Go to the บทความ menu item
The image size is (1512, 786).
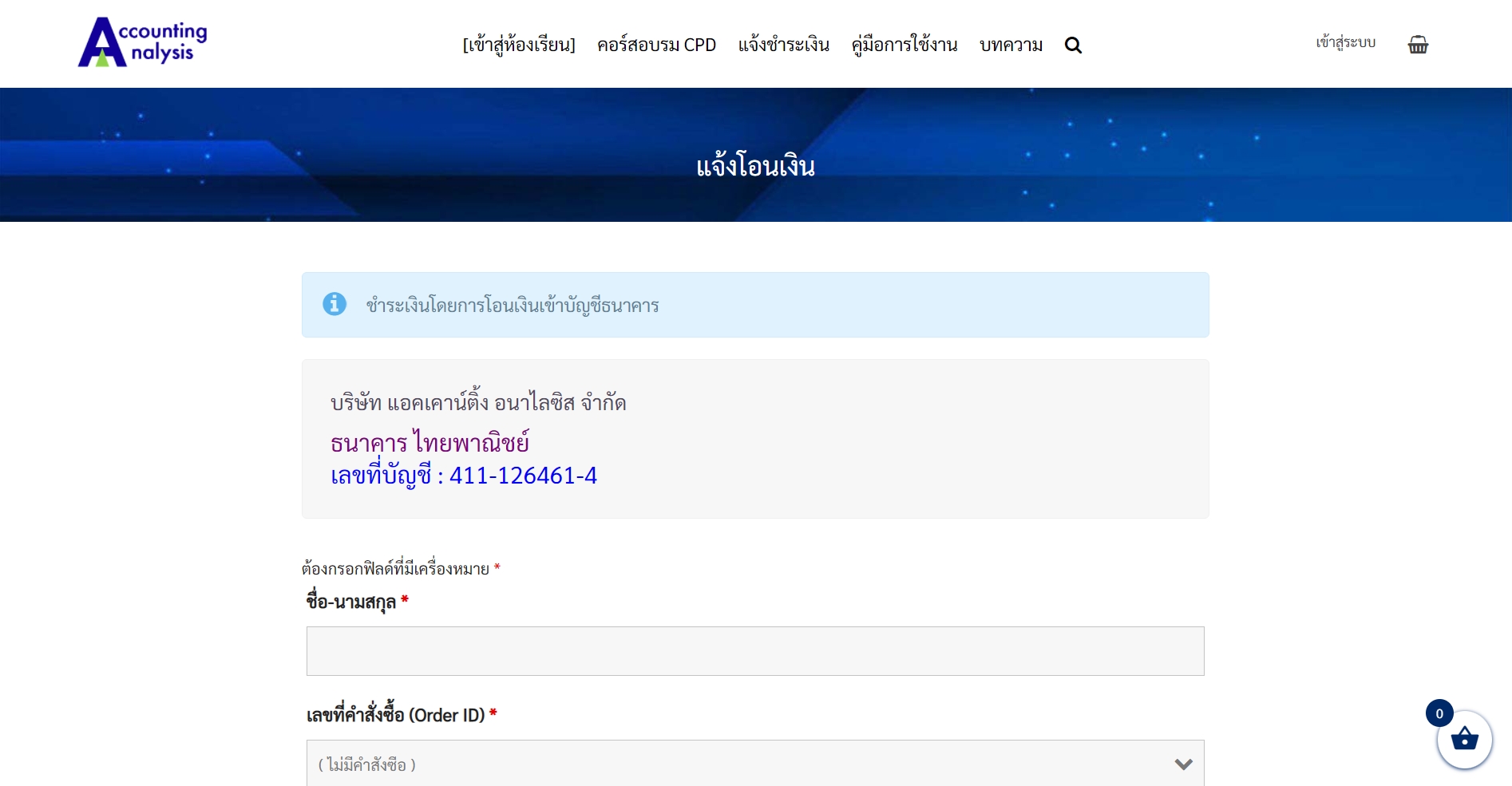1011,45
